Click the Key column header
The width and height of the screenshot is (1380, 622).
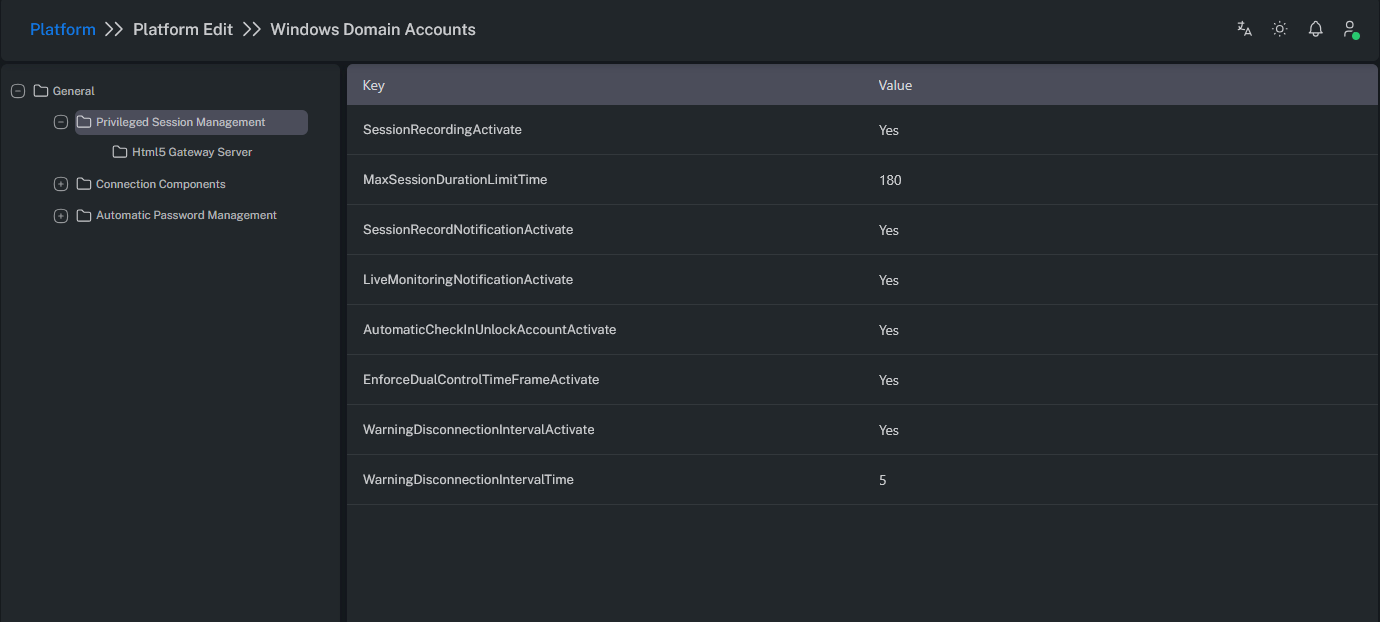(373, 86)
